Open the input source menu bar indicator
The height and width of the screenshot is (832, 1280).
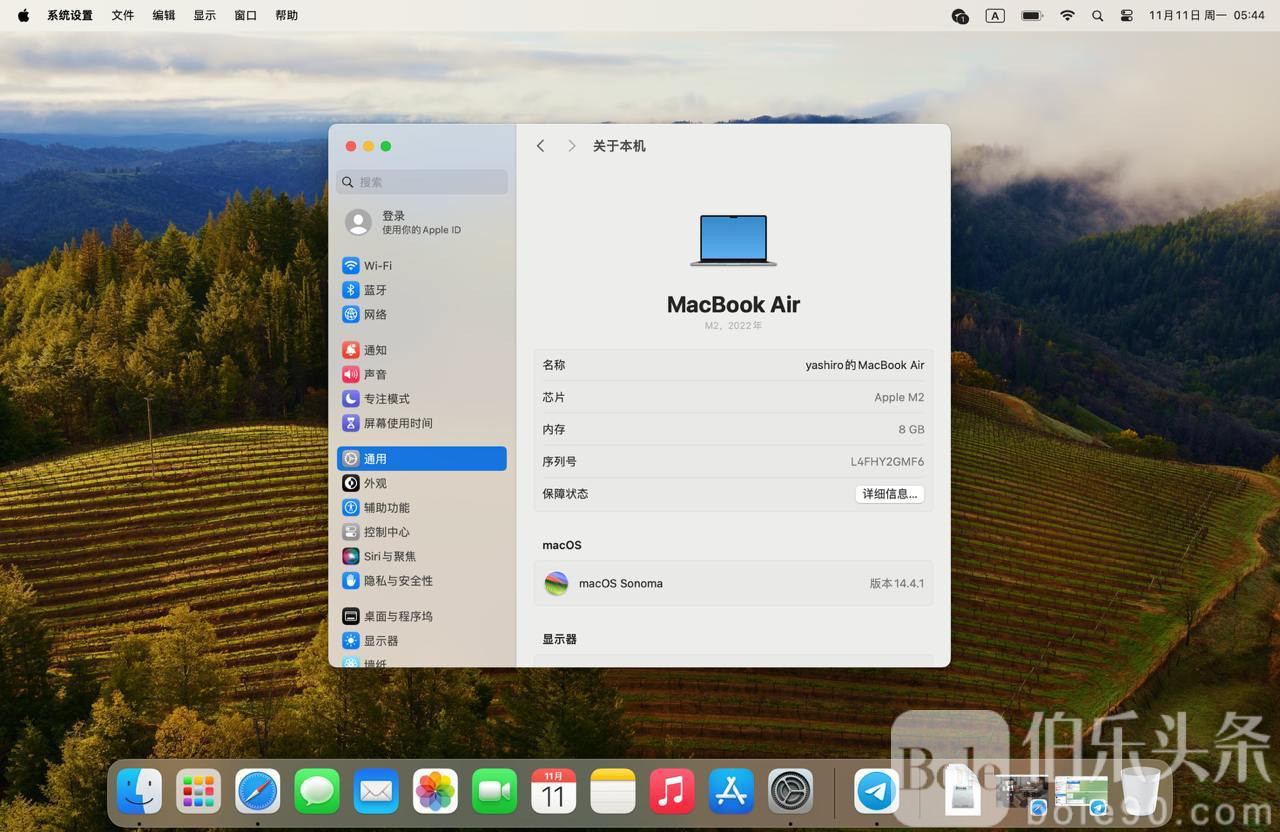[x=995, y=16]
